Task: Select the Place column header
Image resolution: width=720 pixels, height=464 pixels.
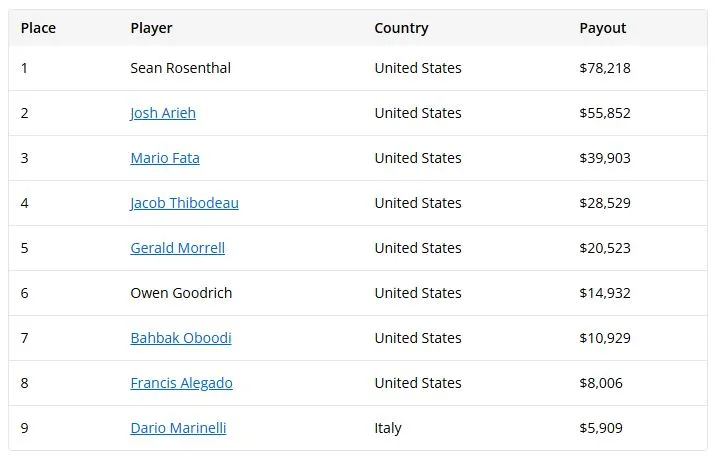Action: tap(38, 28)
